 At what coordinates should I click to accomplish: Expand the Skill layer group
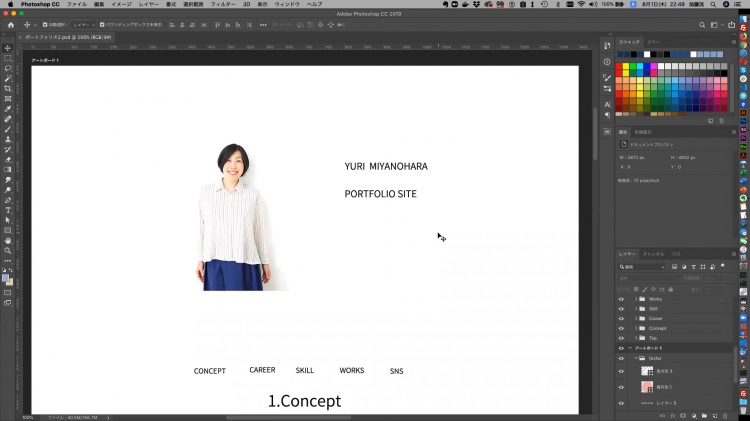[635, 309]
